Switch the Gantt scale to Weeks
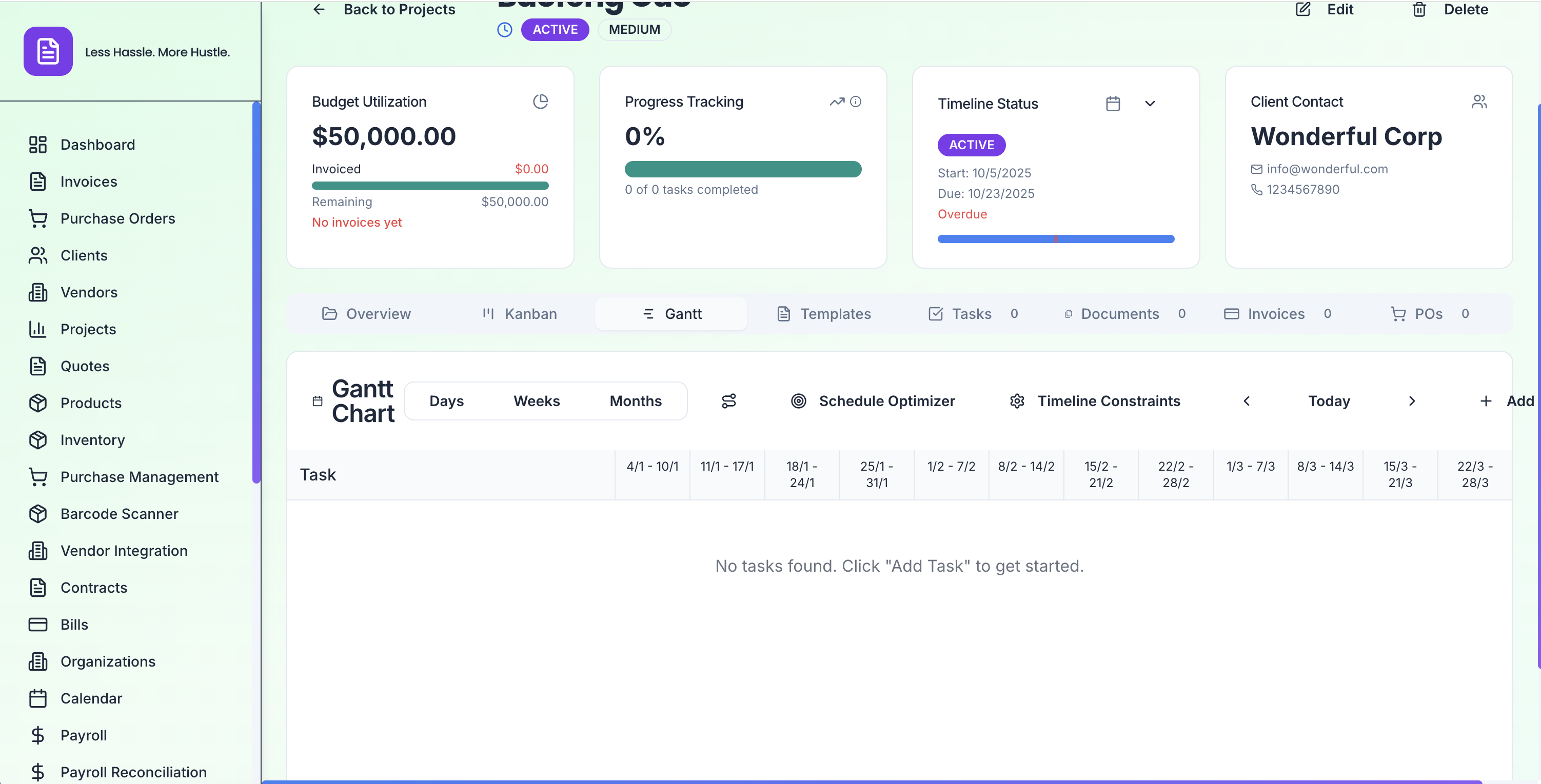 tap(536, 400)
